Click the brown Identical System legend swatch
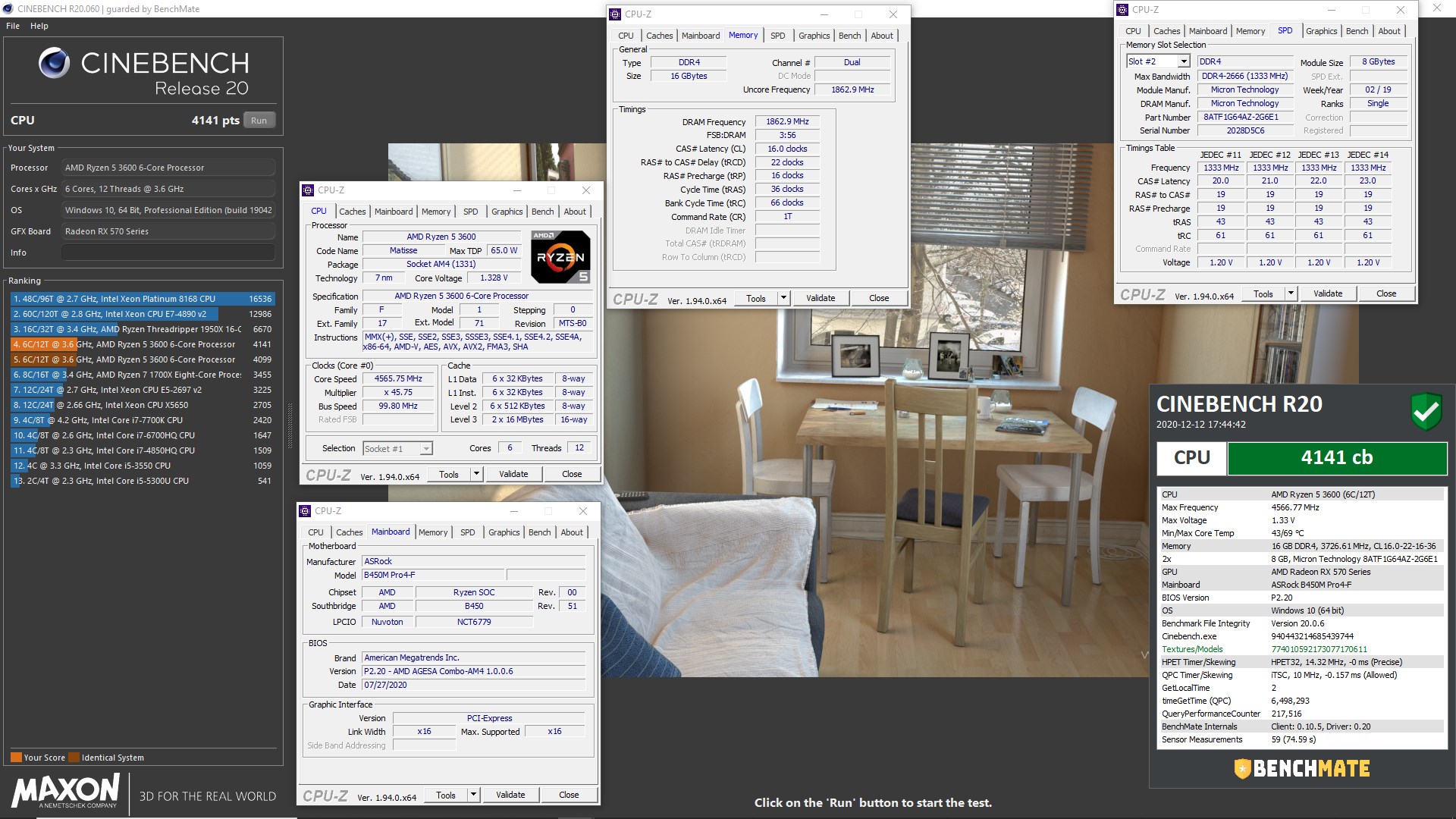 (74, 758)
